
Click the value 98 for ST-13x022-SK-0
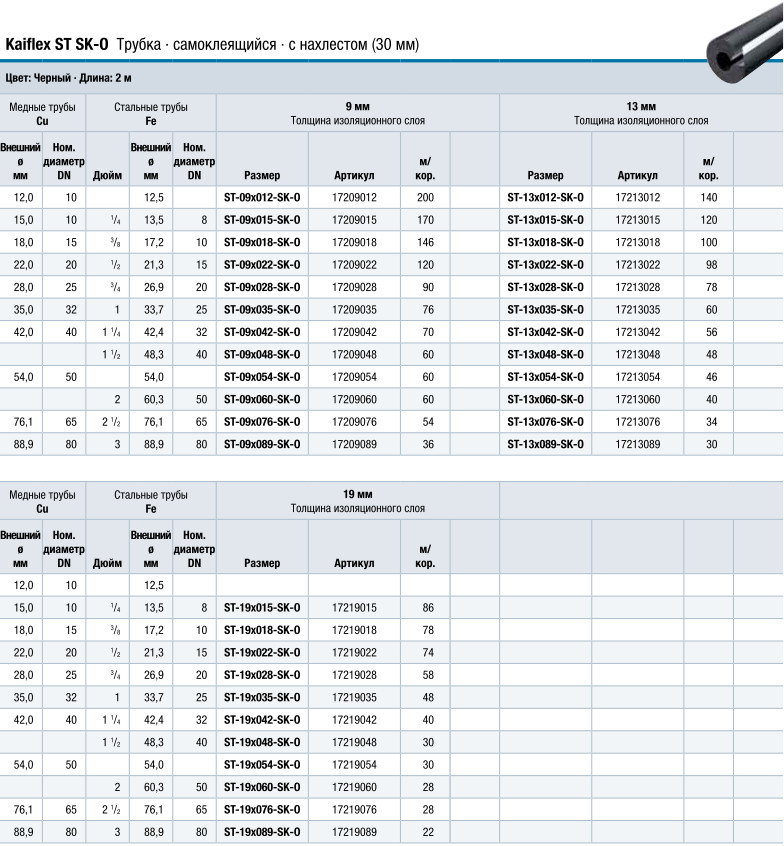pos(712,265)
